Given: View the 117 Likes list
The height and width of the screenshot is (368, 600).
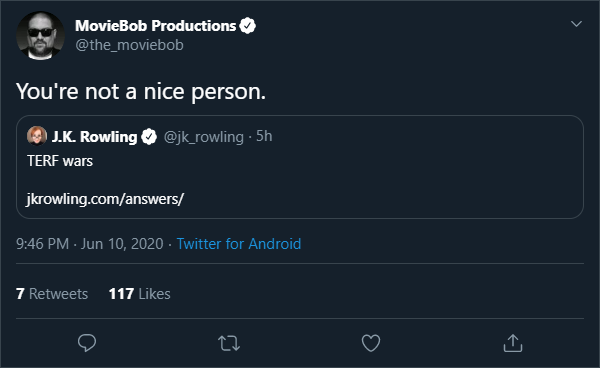Looking at the screenshot, I should coord(140,294).
